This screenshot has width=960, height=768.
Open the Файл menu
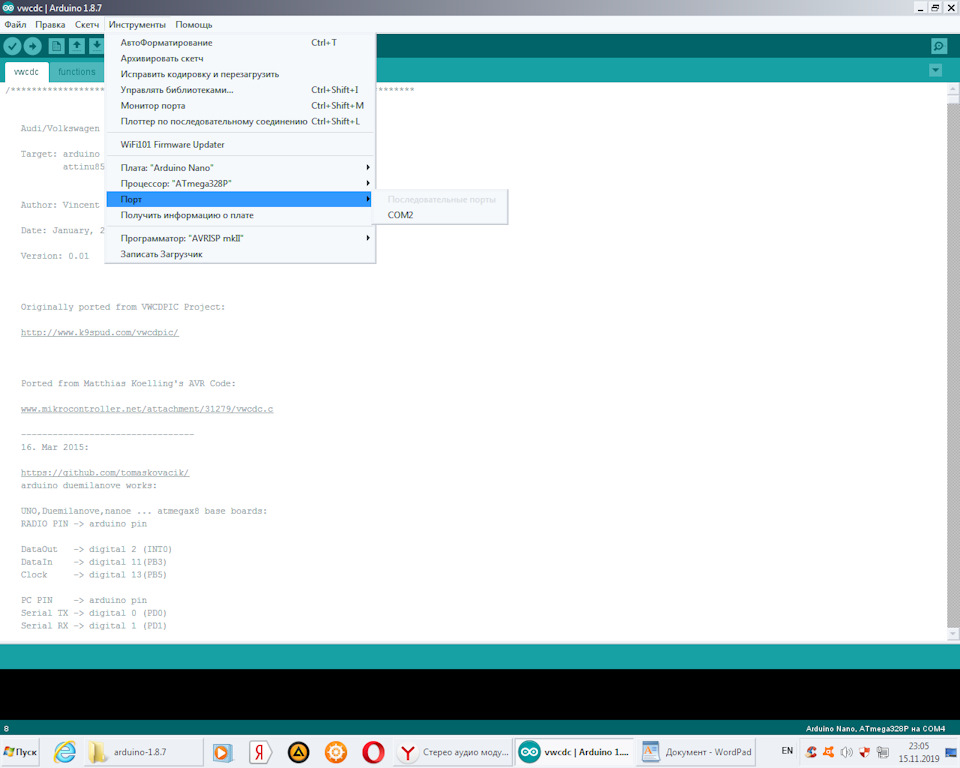click(15, 24)
